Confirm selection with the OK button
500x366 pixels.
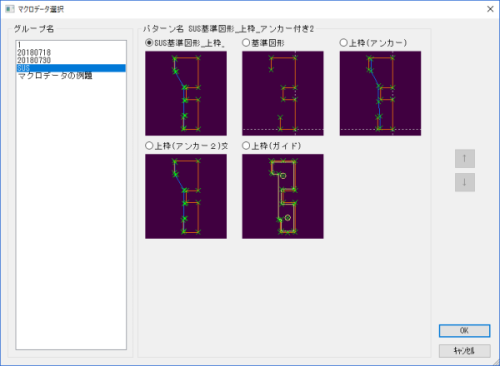pos(464,331)
